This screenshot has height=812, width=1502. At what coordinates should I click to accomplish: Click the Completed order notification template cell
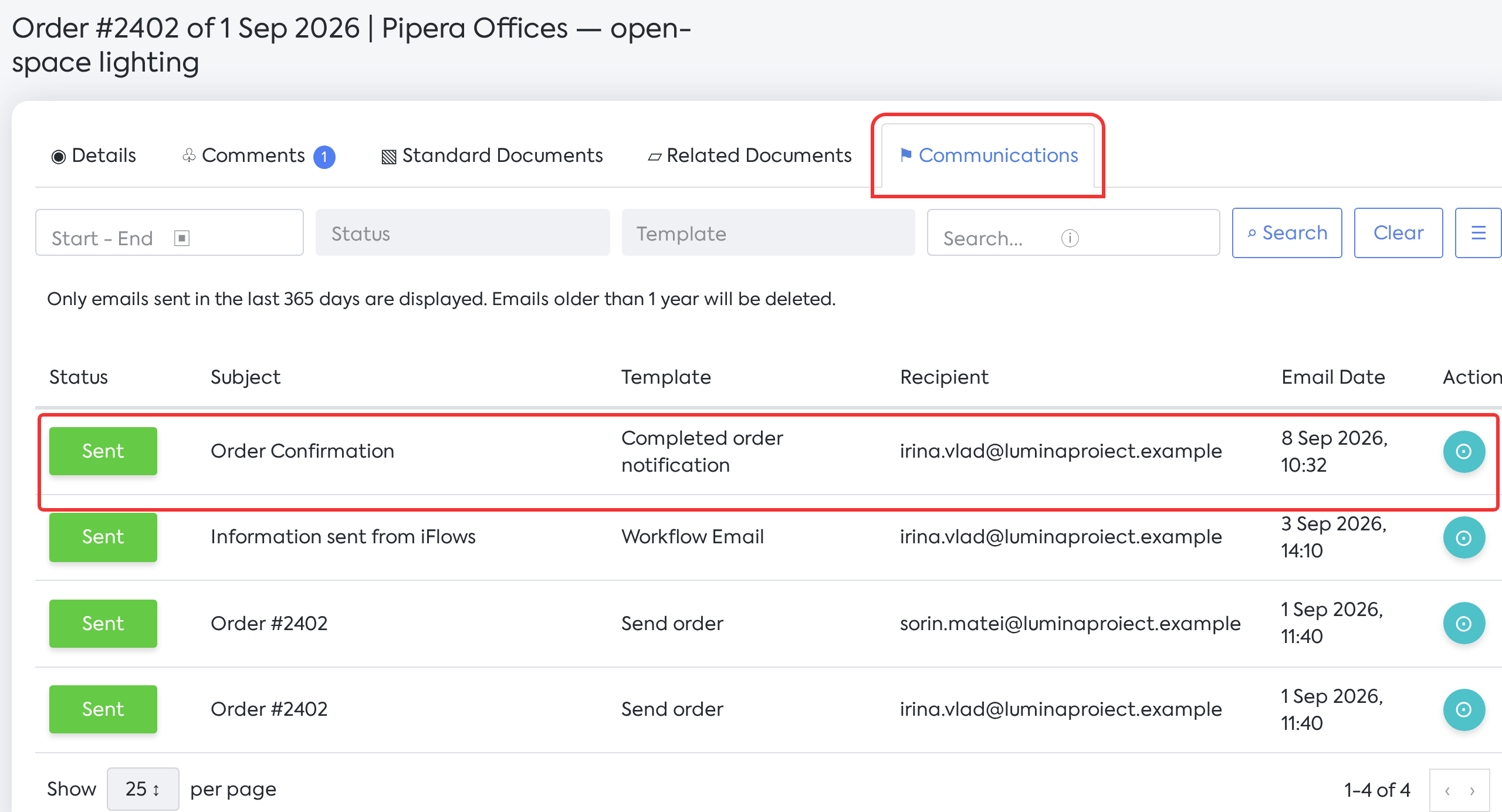[x=702, y=451]
